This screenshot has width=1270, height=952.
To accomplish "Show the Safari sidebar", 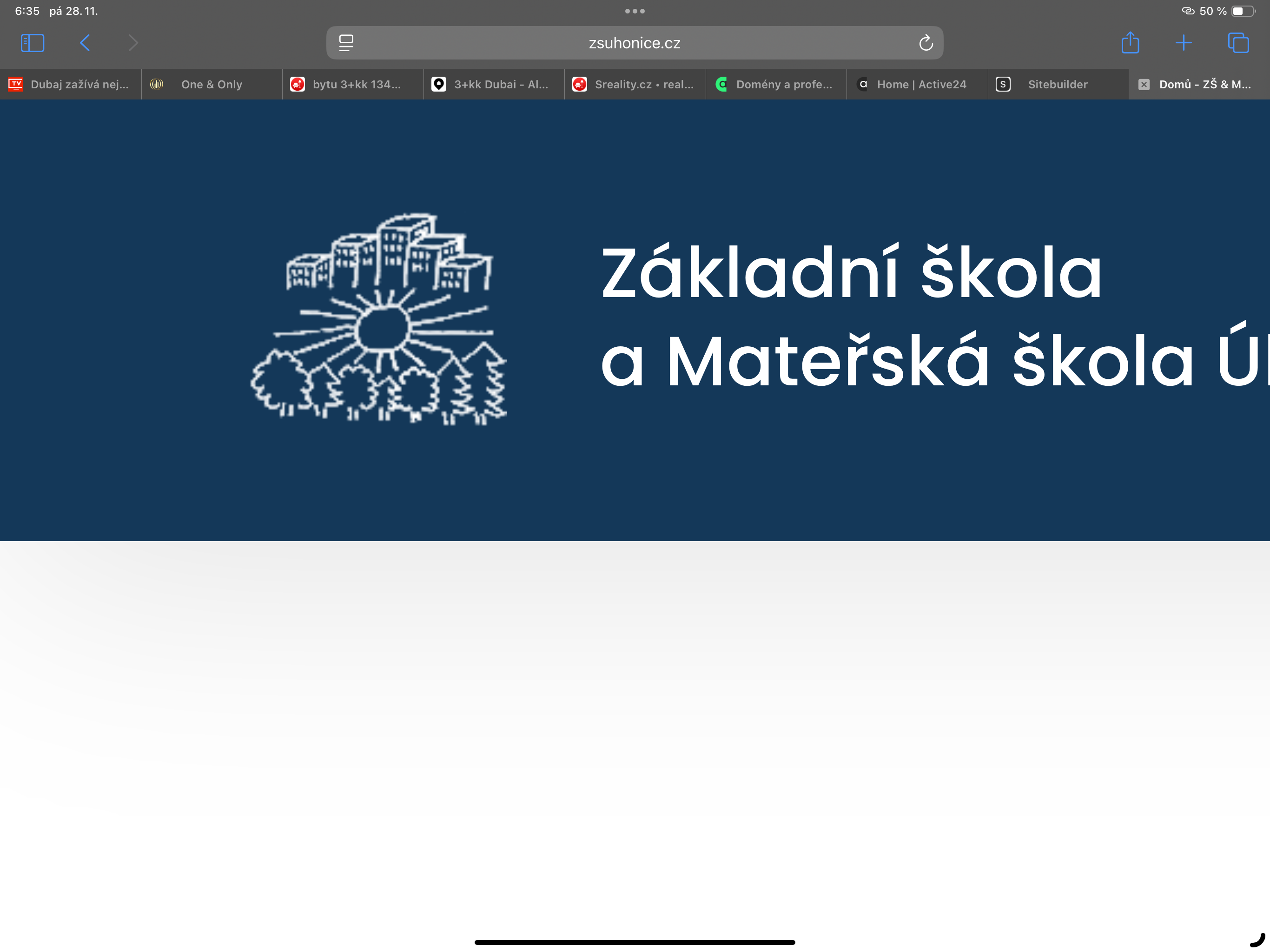I will (32, 43).
